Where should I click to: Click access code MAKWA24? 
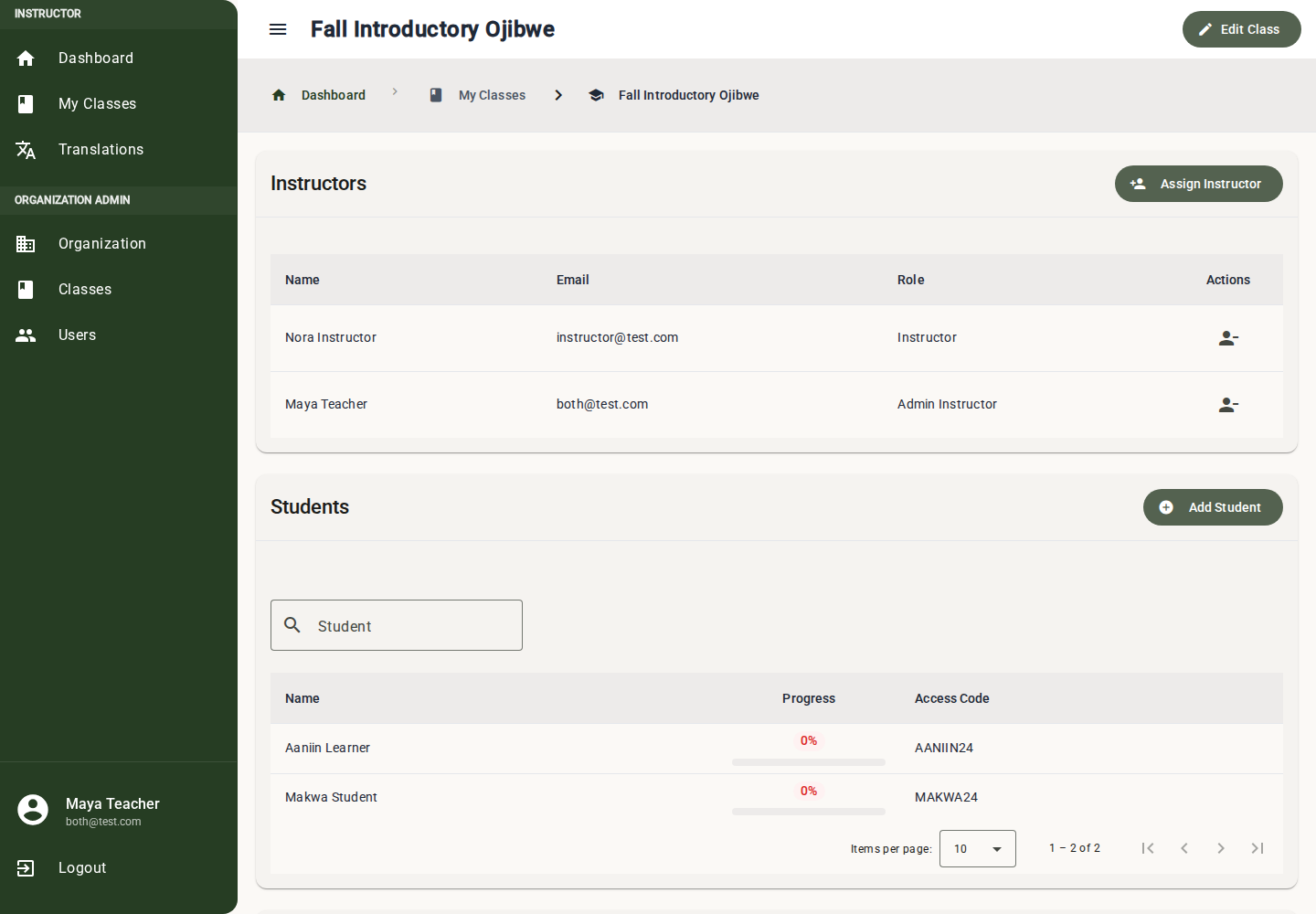(x=946, y=797)
